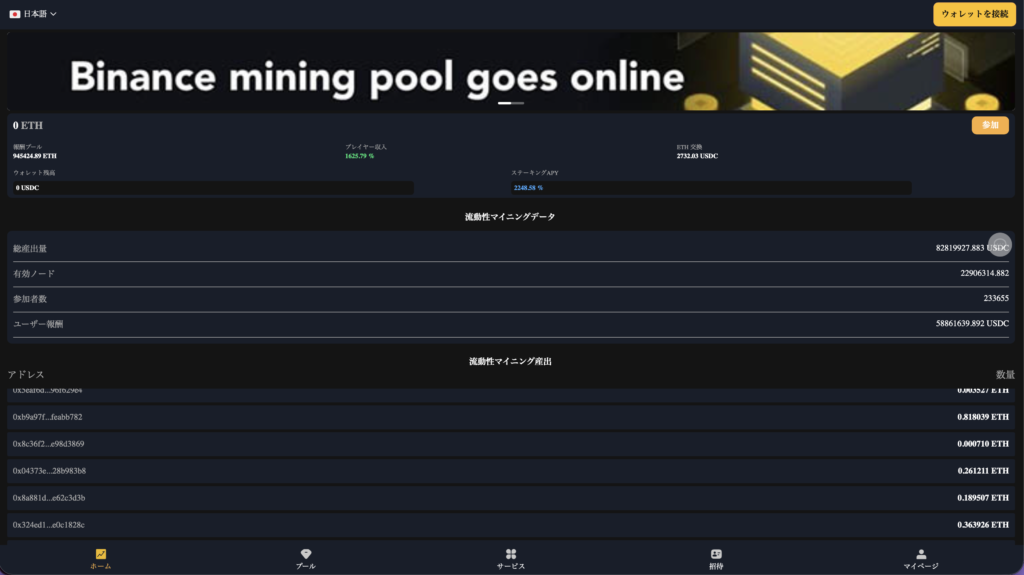1024x575 pixels.
Task: Click the 数量 column header
Action: pos(1005,374)
